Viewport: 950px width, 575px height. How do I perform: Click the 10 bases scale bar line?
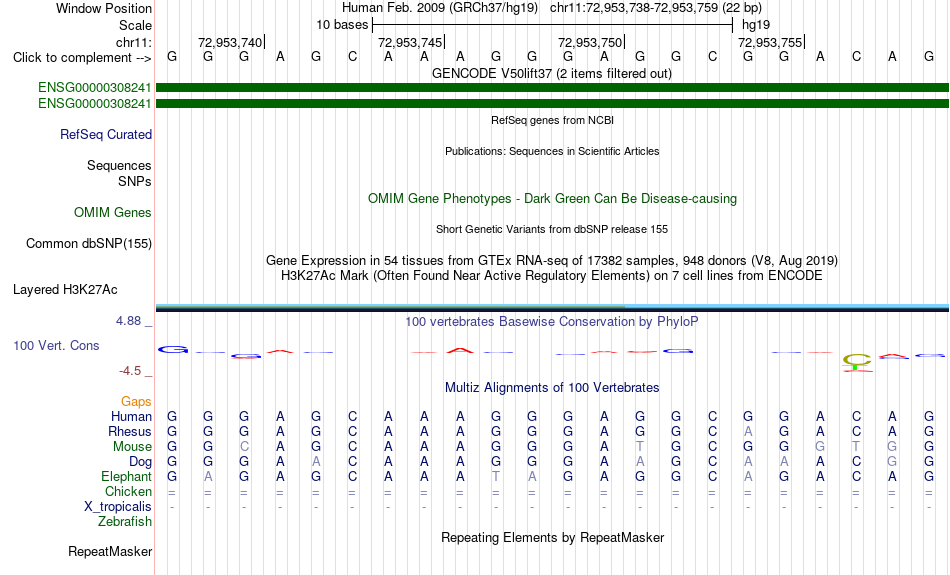click(553, 25)
